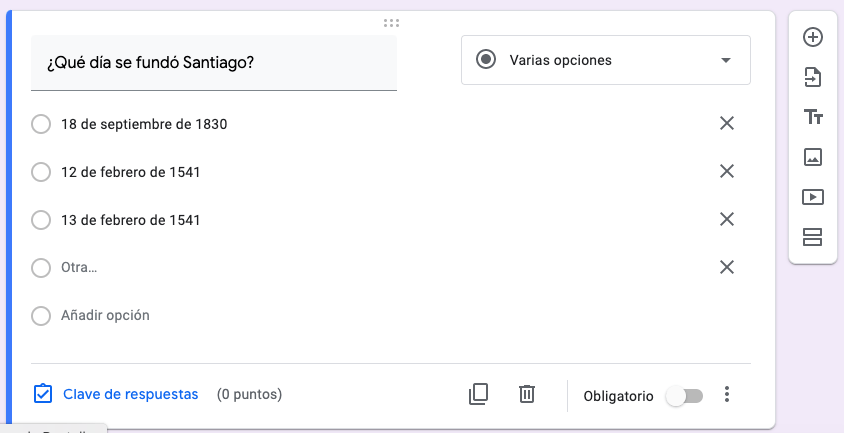Grab the drag handle above the question

[x=391, y=22]
